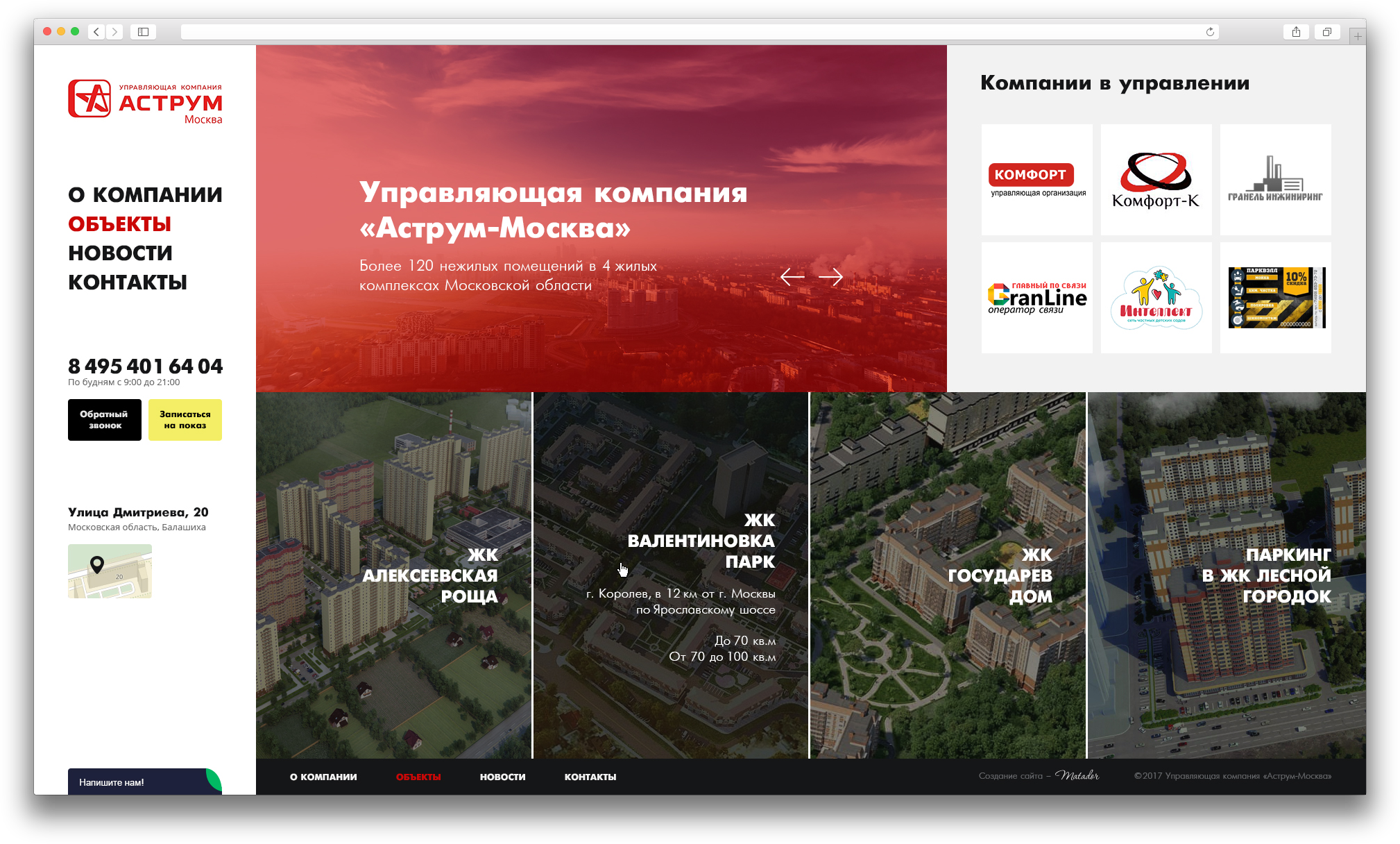
Task: Click the Улица Дмитриева, 20 address text
Action: tap(138, 512)
